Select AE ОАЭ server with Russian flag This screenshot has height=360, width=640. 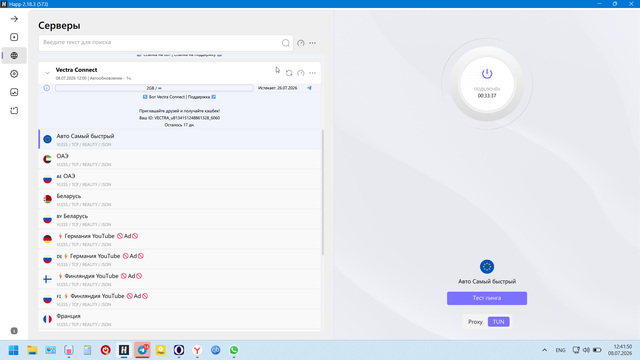[x=180, y=180]
